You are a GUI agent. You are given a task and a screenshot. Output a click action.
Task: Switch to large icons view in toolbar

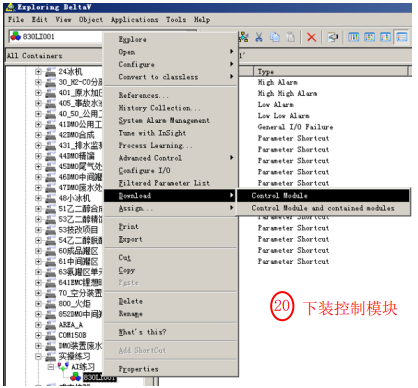click(353, 37)
